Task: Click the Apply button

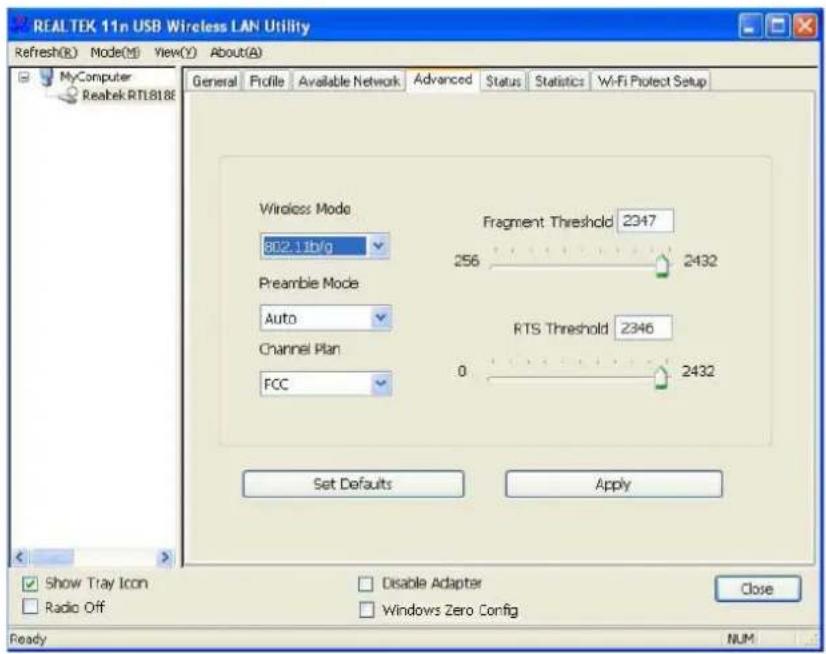Action: pyautogui.click(x=614, y=484)
